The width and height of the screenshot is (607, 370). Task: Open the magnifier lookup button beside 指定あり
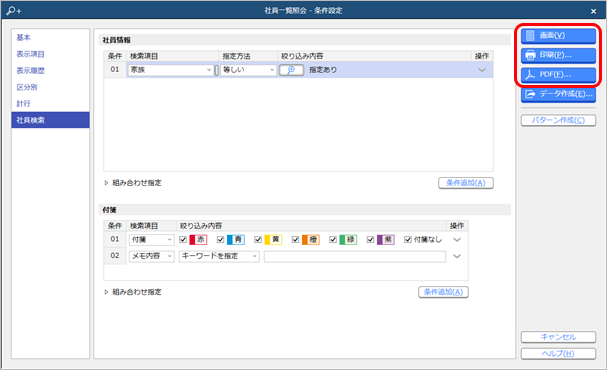291,70
